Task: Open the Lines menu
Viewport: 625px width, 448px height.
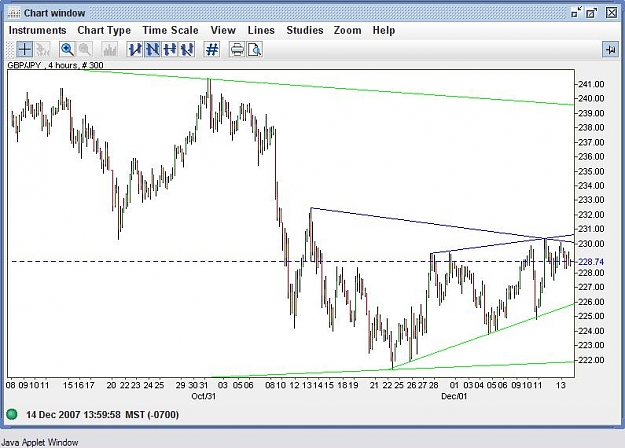Action: coord(261,30)
